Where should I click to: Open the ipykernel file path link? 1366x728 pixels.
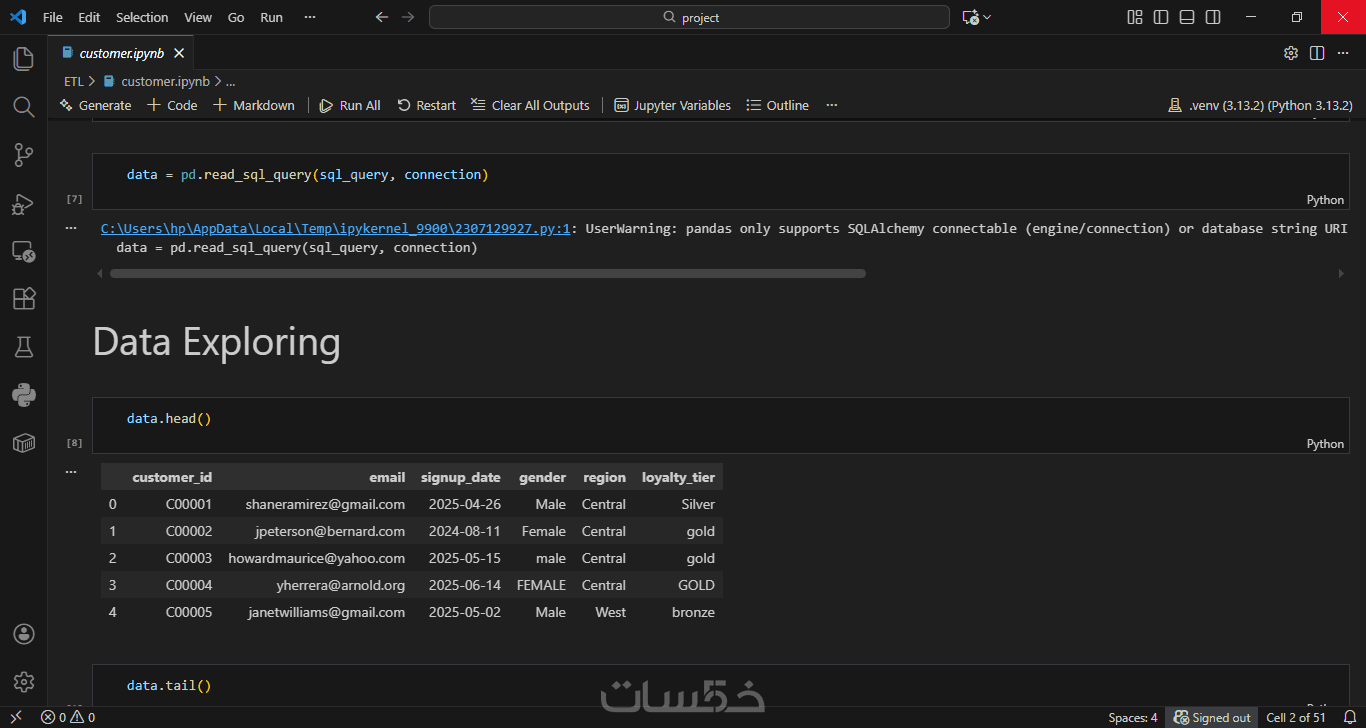335,228
